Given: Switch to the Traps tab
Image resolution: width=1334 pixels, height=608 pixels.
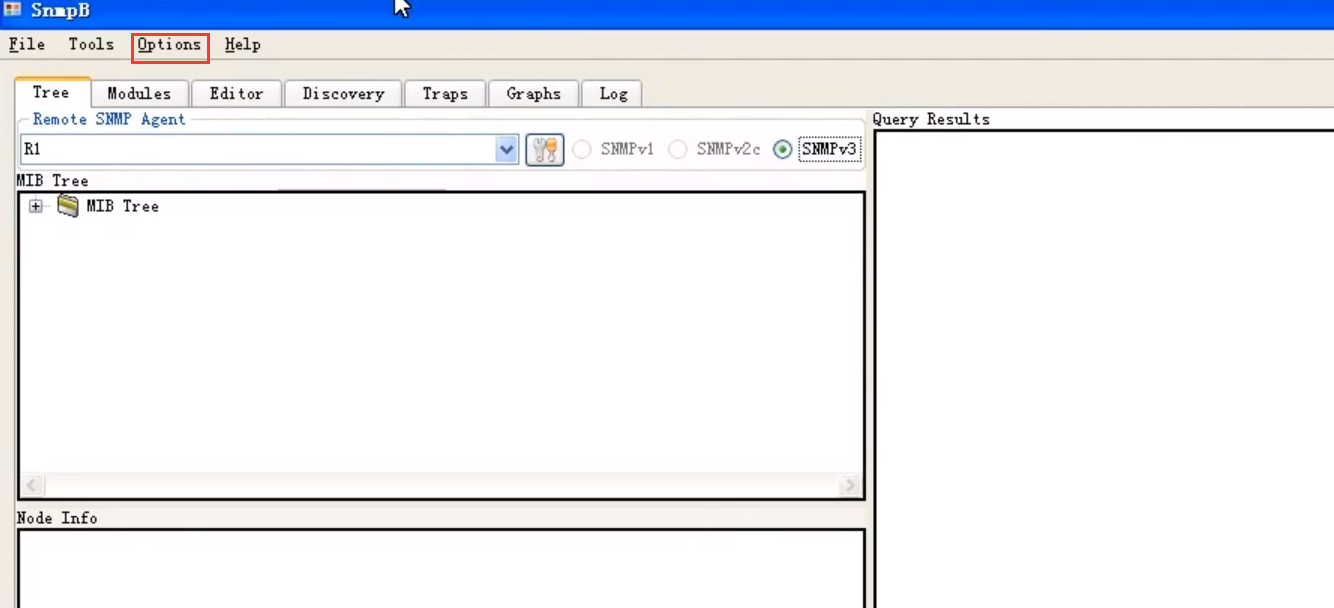Looking at the screenshot, I should click(444, 93).
